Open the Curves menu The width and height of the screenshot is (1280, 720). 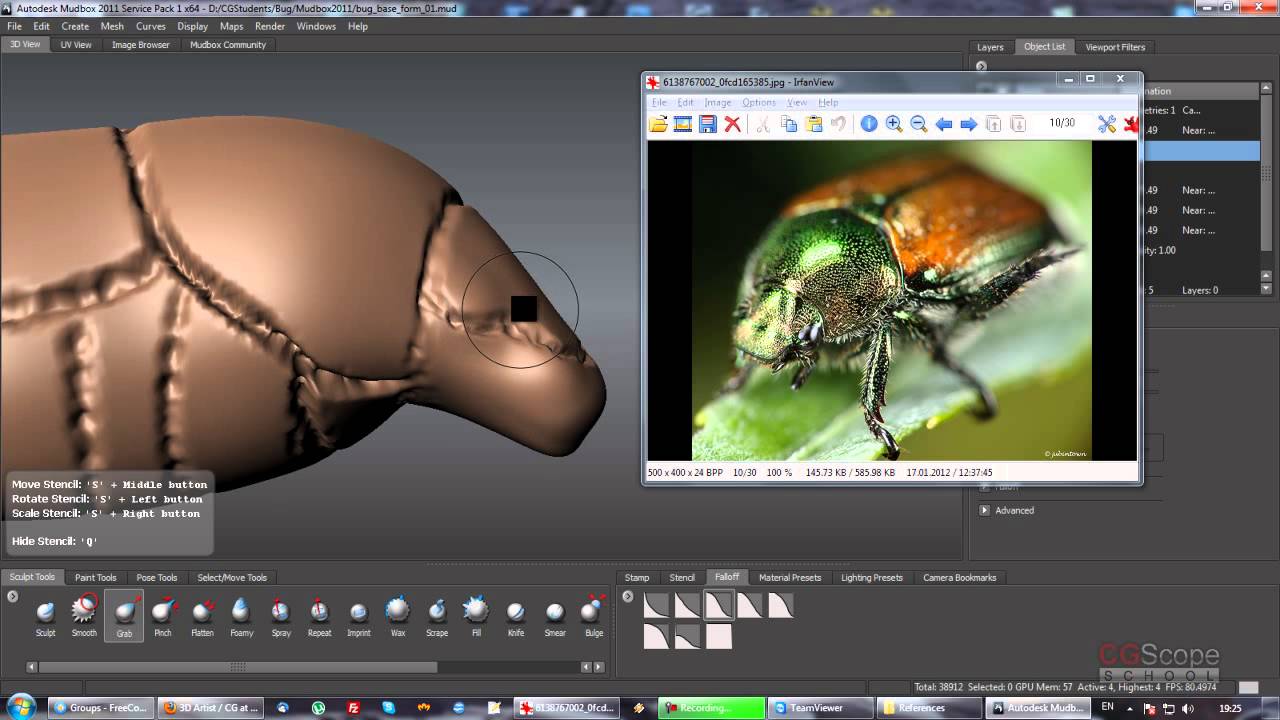151,26
